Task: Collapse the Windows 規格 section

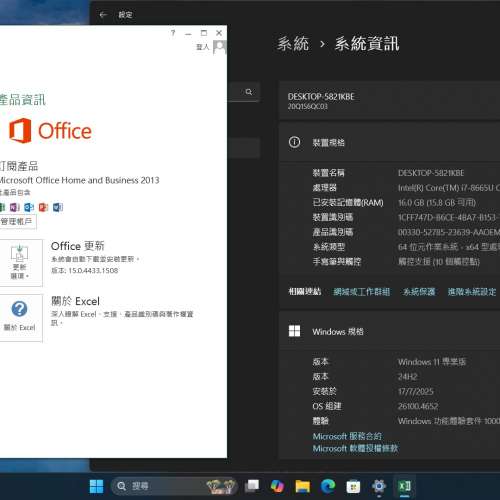Action: [389, 331]
